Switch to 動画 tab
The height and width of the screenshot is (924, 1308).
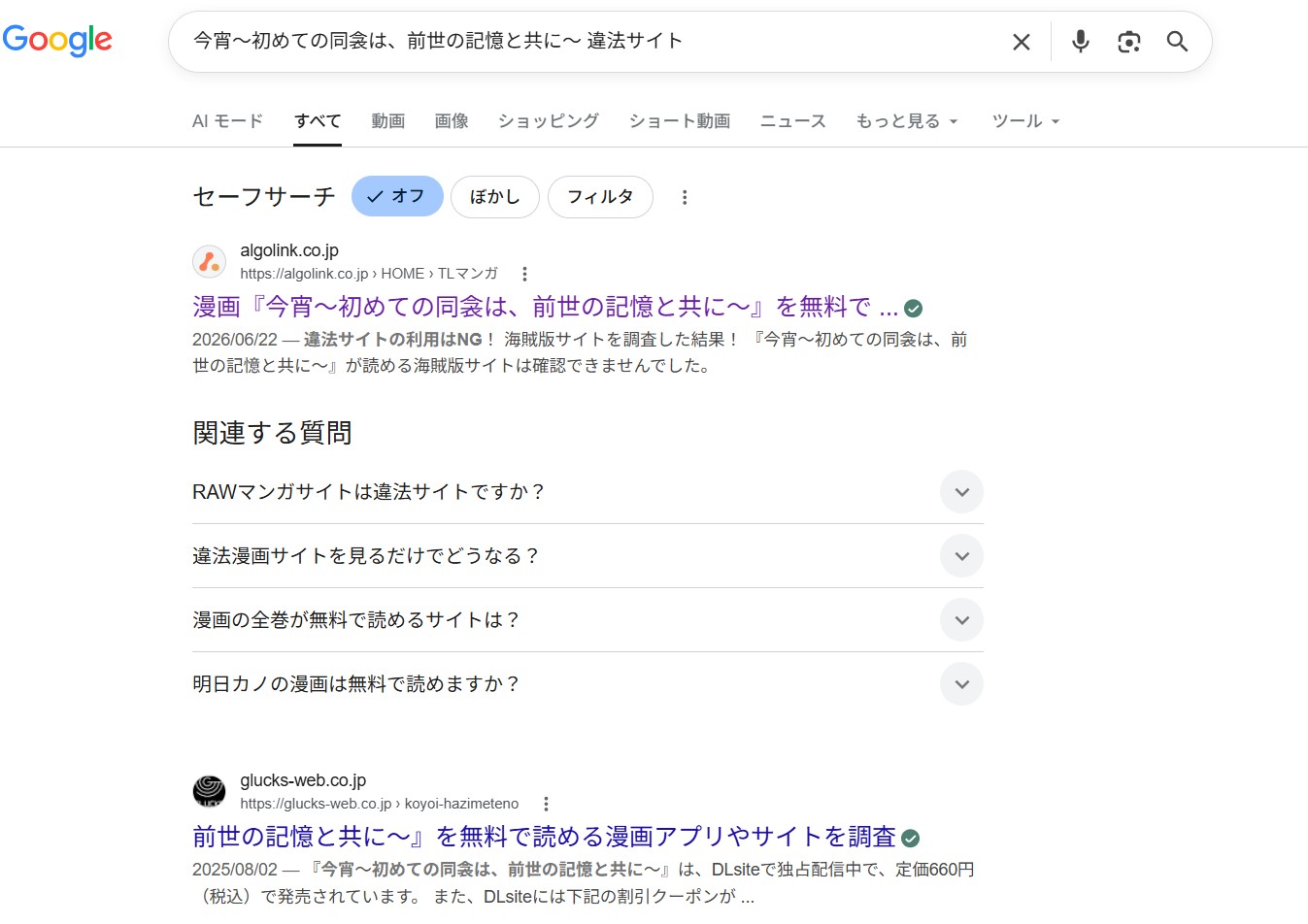click(387, 121)
